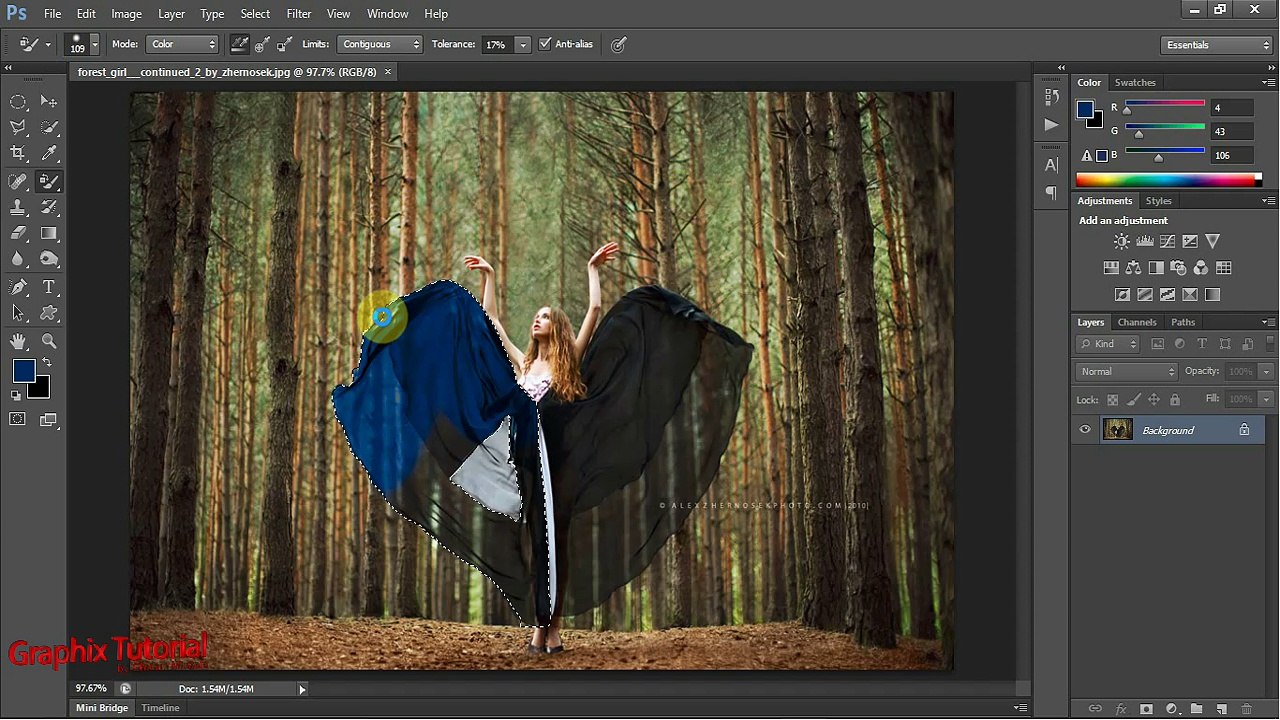
Task: Select the Pen tool
Action: pos(18,287)
